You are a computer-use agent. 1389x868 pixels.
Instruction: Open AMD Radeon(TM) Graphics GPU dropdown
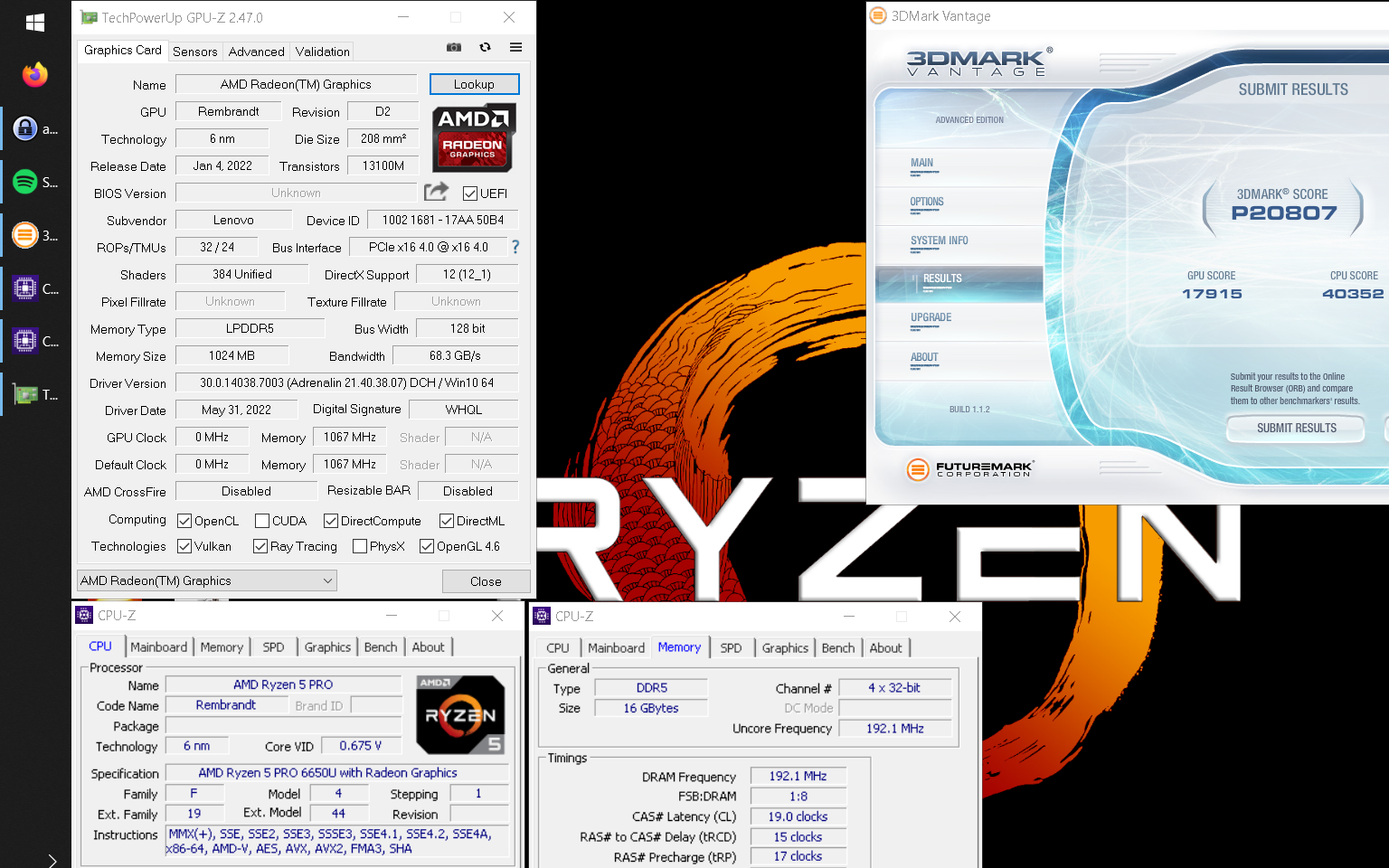[207, 580]
